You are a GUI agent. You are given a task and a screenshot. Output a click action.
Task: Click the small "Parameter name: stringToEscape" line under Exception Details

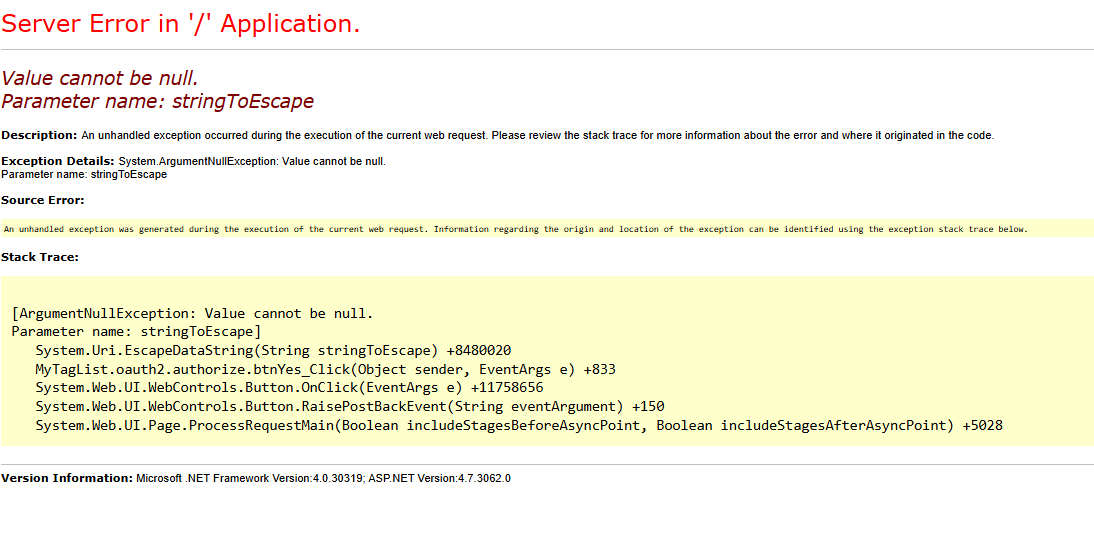pyautogui.click(x=84, y=174)
